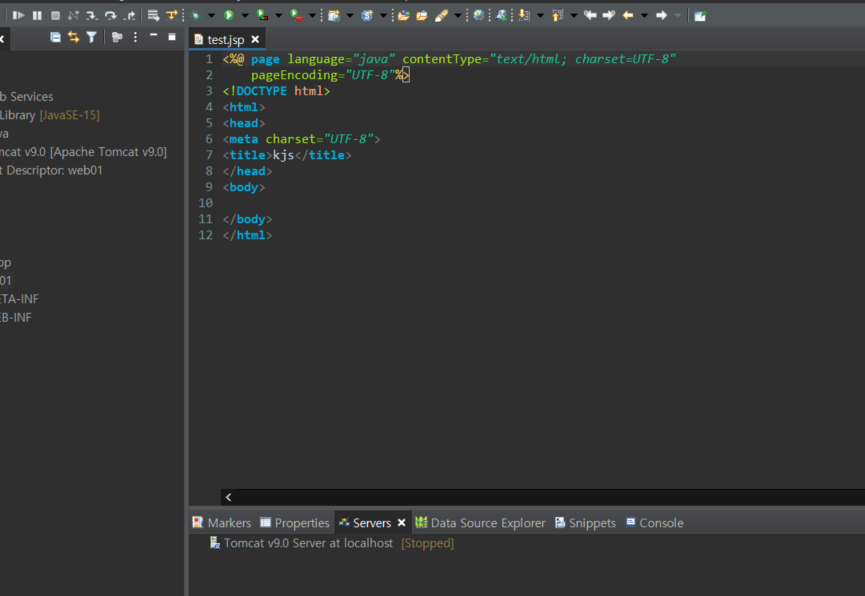Click the Forward navigation arrow
The width and height of the screenshot is (865, 596).
pyautogui.click(x=661, y=15)
